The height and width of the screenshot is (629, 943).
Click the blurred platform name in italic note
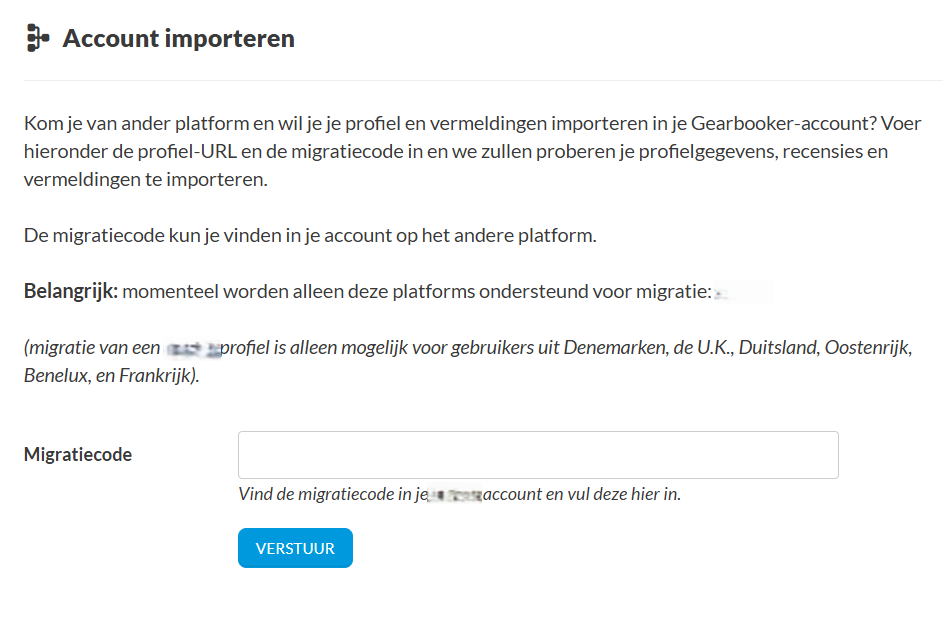[x=193, y=349]
